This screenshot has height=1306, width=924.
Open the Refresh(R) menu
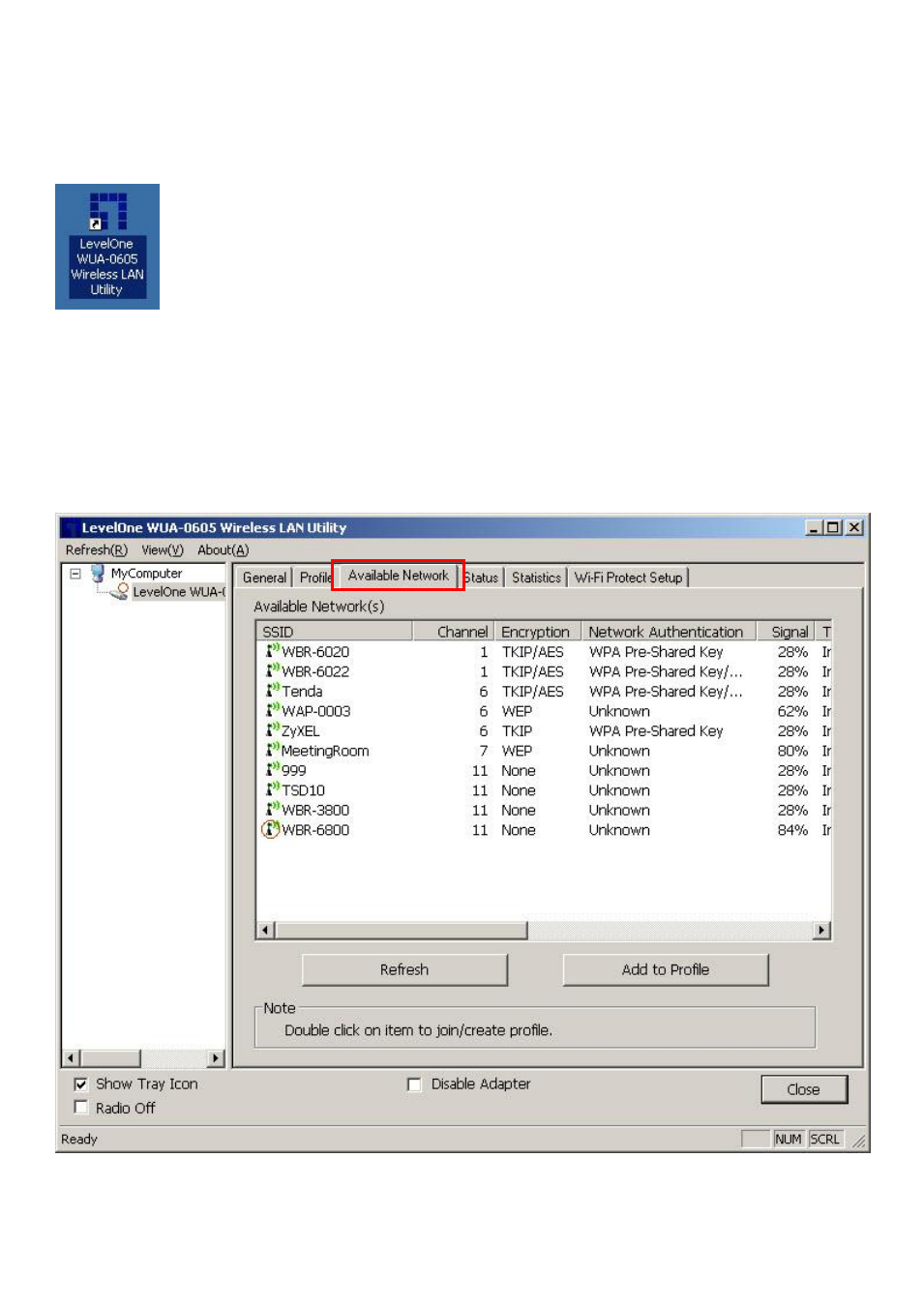click(x=96, y=549)
